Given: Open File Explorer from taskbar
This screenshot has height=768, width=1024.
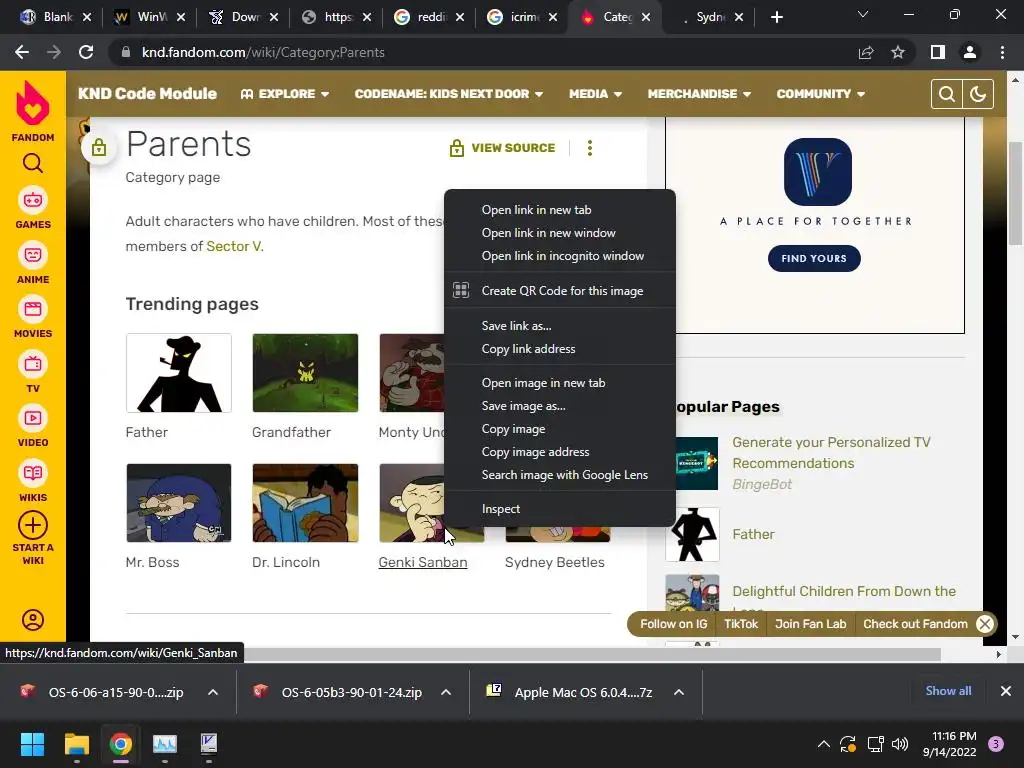Looking at the screenshot, I should 76,744.
